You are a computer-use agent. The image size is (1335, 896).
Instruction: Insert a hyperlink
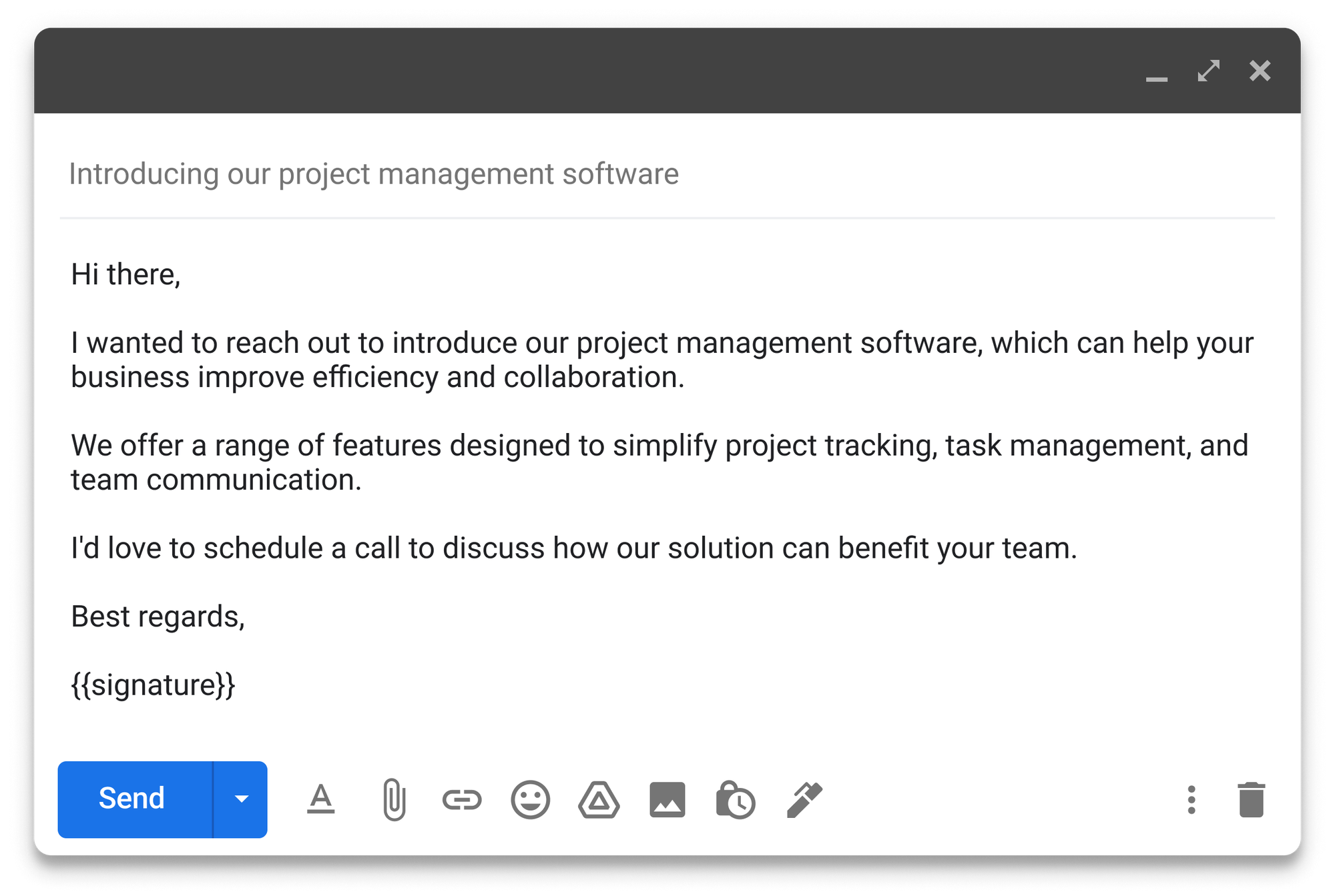coord(461,799)
